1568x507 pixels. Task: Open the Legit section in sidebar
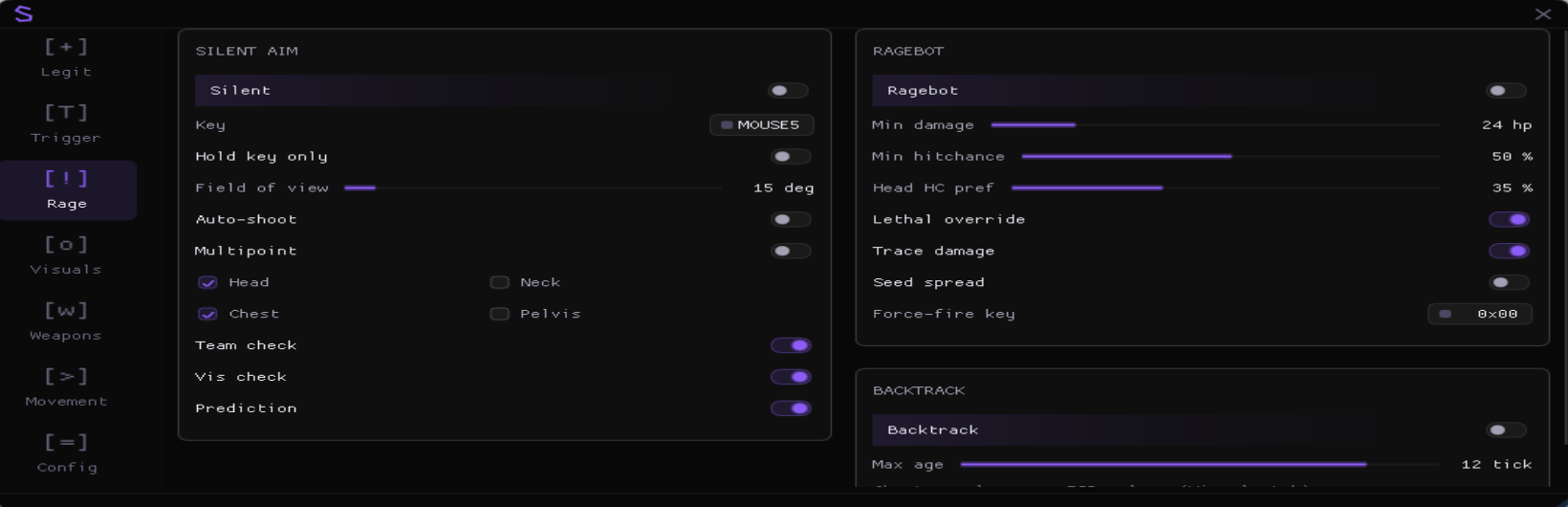tap(67, 58)
